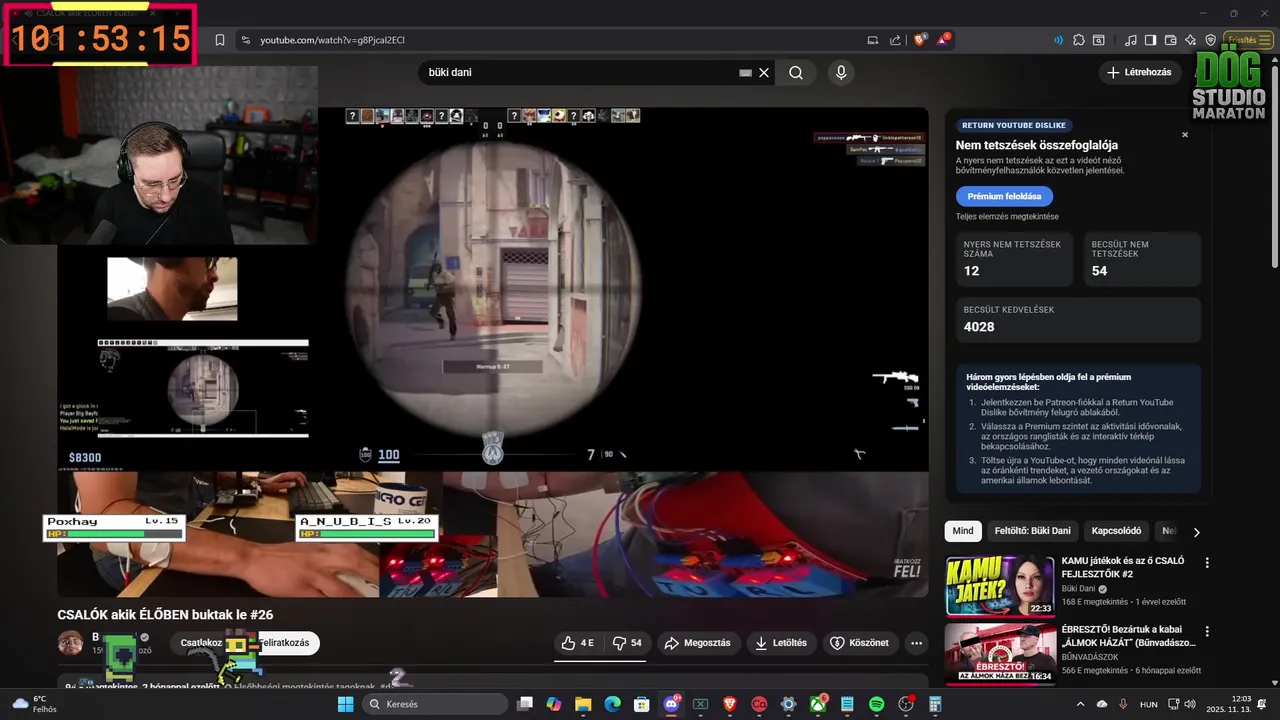Click the 'Becsült nem tetszések' card showing 54
Viewport: 1280px width, 720px height.
tap(1142, 259)
